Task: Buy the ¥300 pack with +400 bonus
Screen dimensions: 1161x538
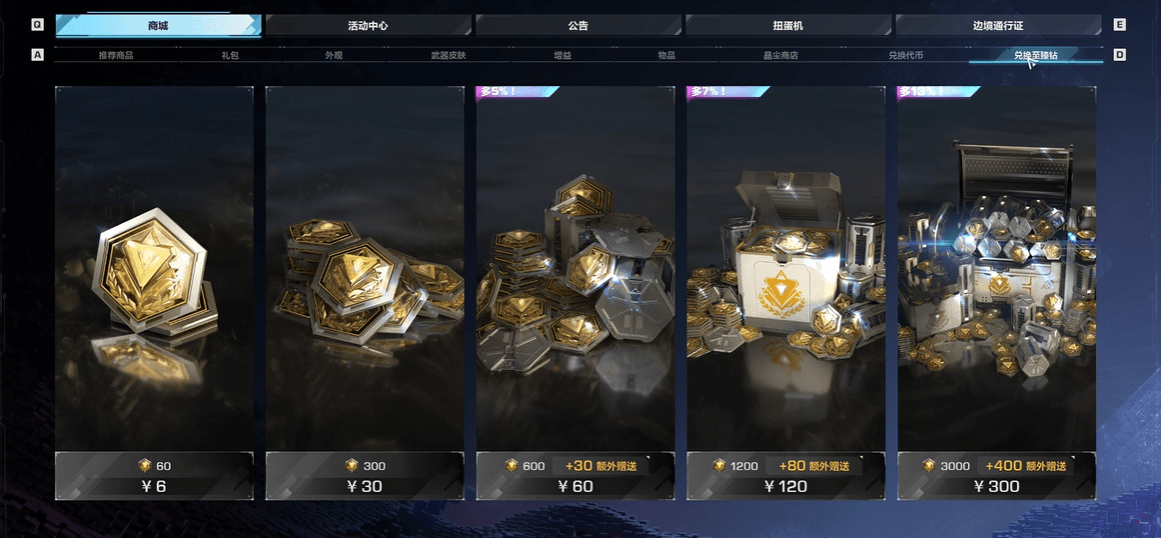Action: click(997, 476)
